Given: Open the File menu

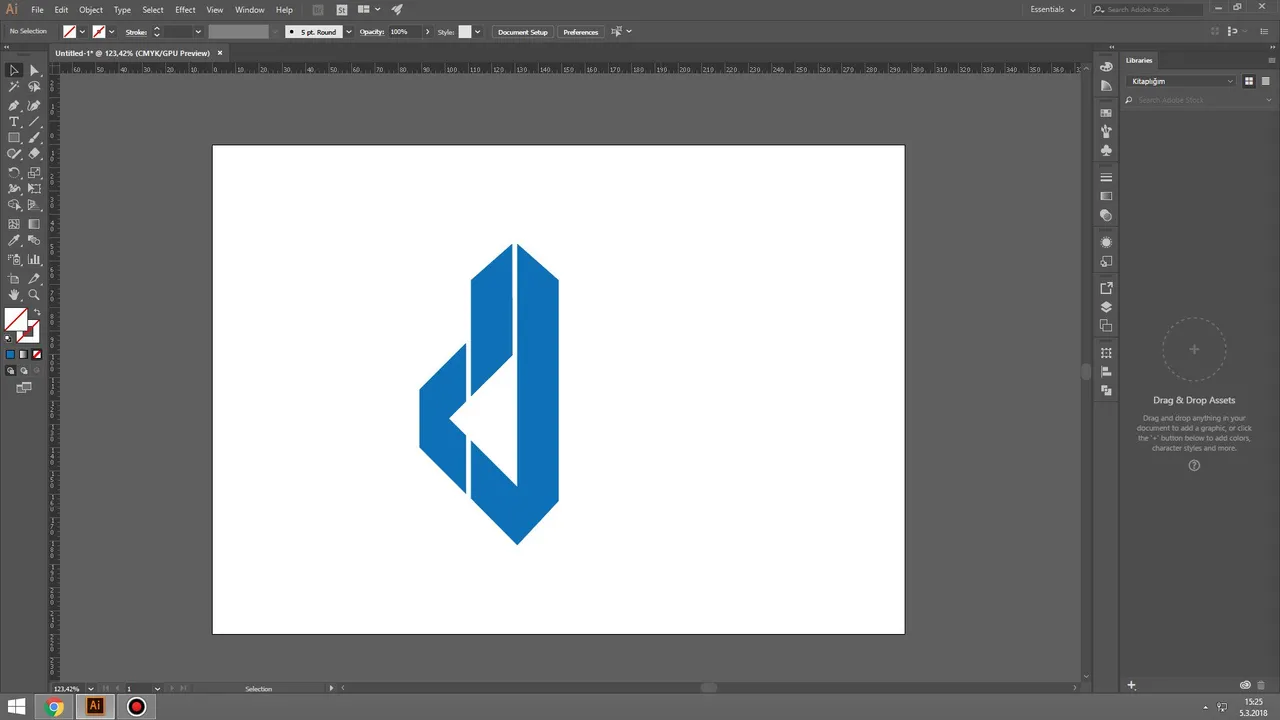Looking at the screenshot, I should [37, 10].
